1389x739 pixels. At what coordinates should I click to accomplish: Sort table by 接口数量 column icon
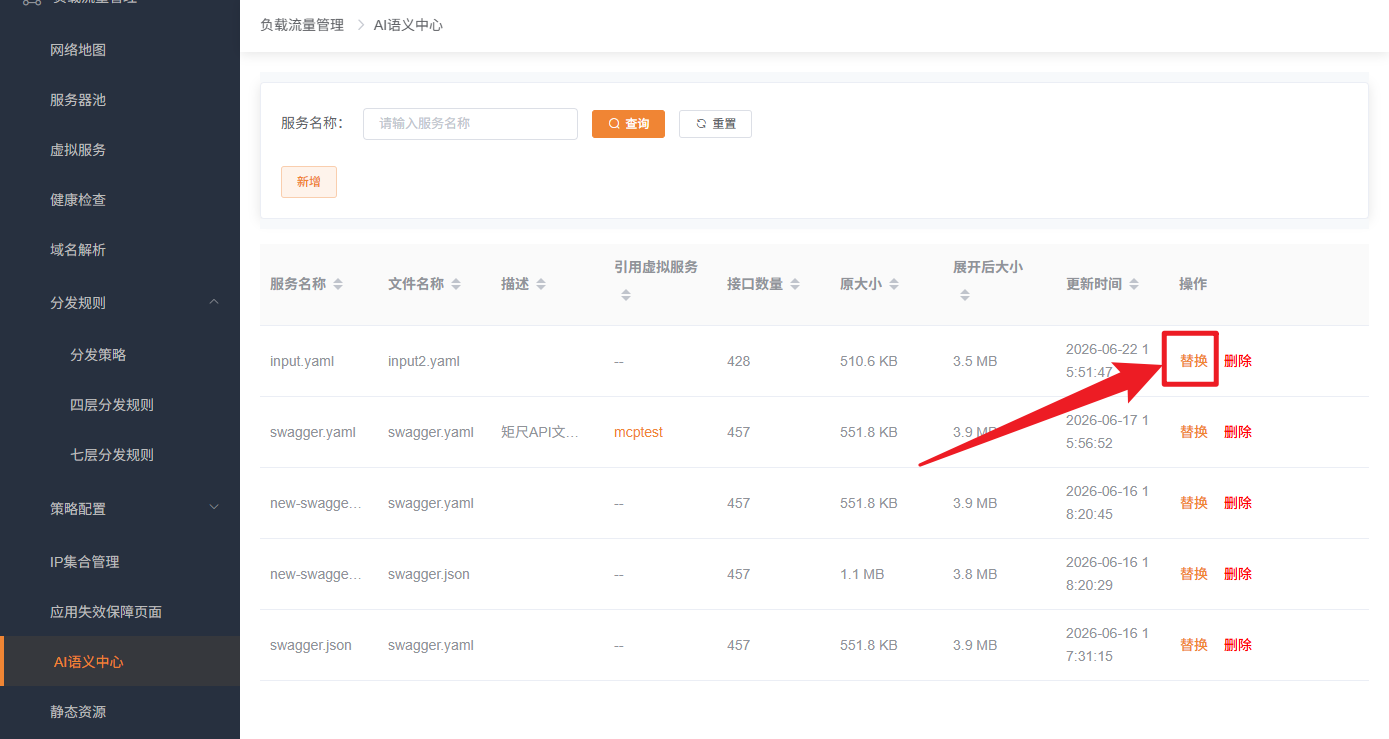[795, 284]
